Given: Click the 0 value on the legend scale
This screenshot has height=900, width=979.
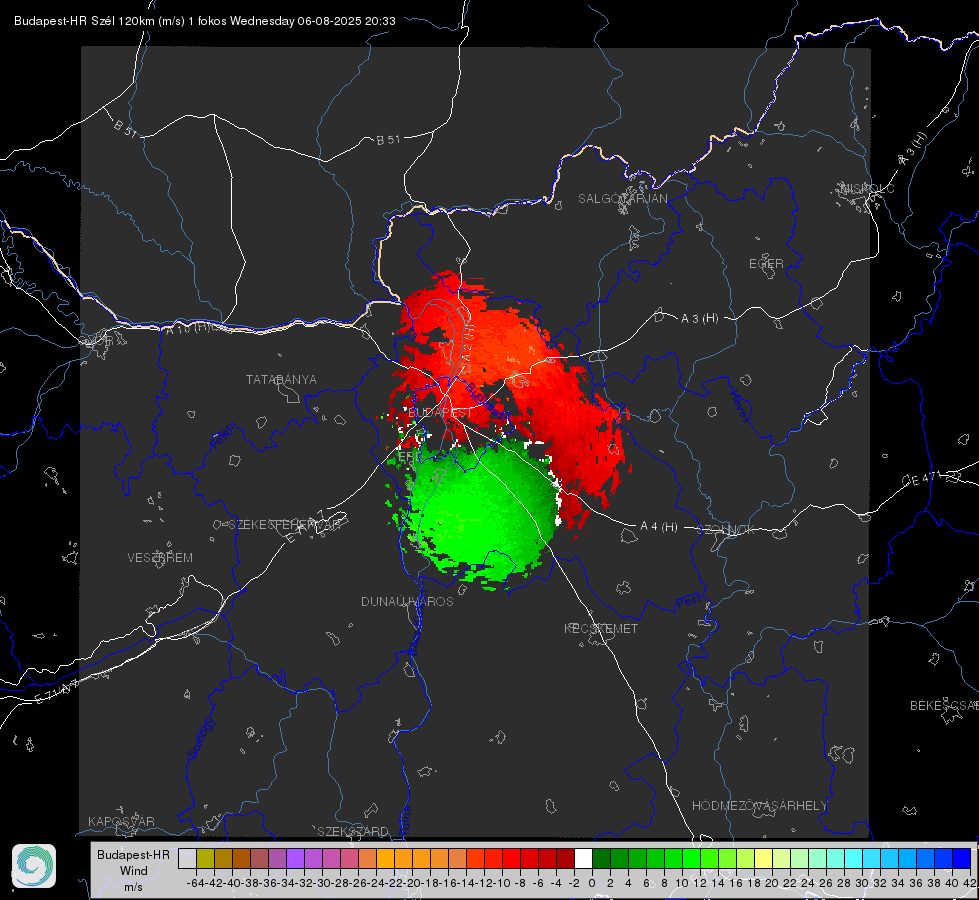Looking at the screenshot, I should pos(592,883).
